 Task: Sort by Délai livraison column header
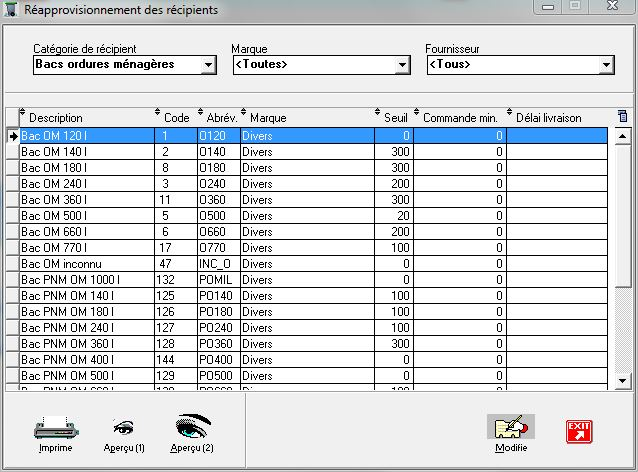coord(548,118)
